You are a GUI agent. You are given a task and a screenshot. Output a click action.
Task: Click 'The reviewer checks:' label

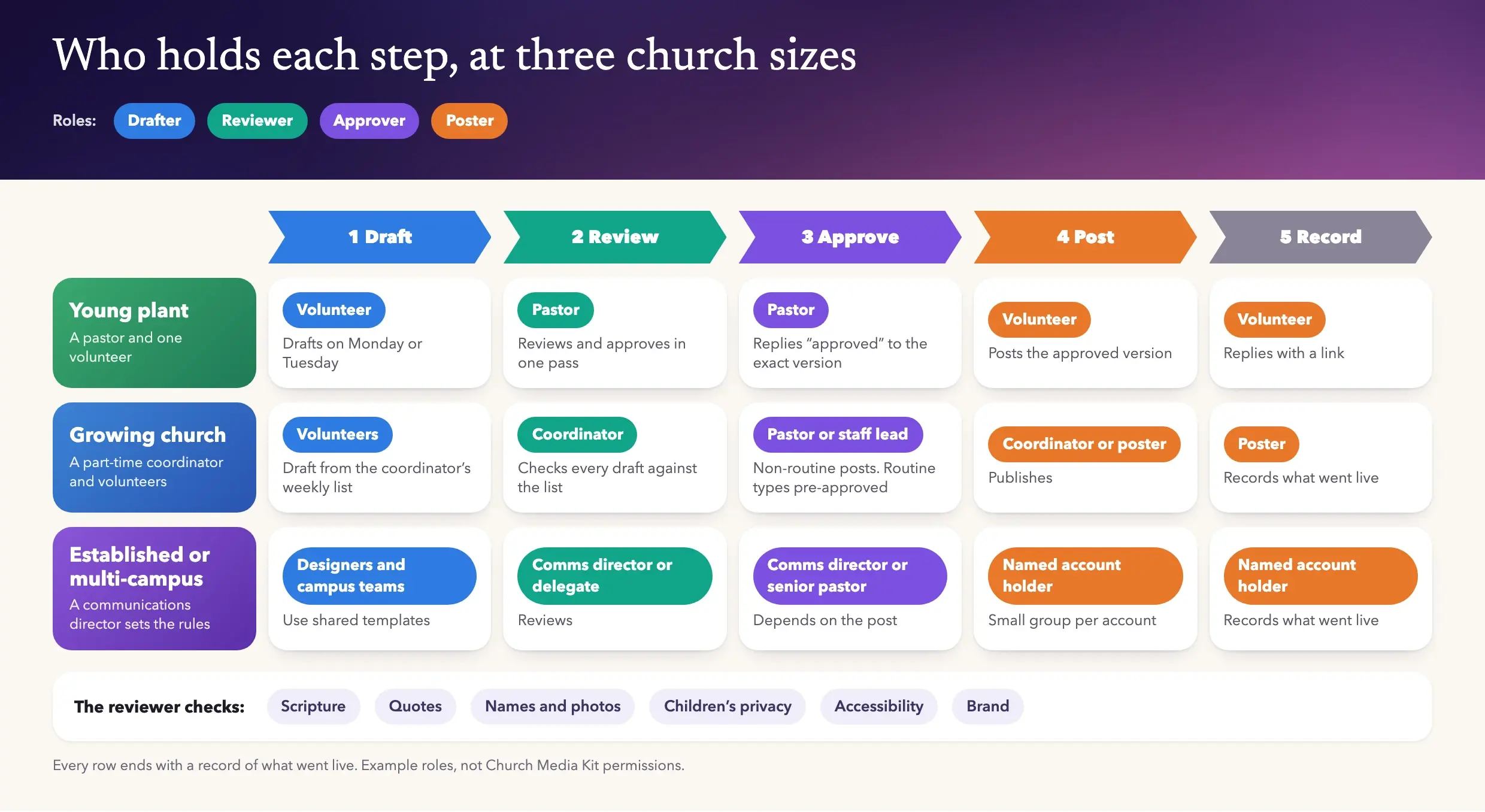[159, 707]
